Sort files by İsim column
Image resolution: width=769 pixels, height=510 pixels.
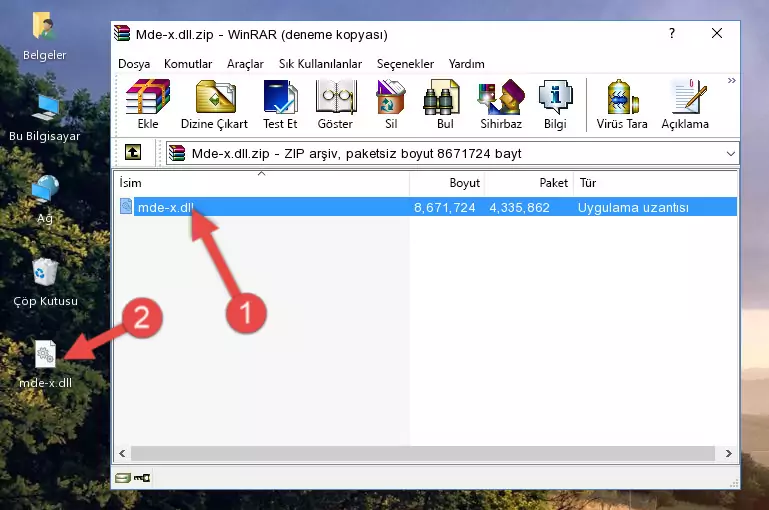(262, 183)
